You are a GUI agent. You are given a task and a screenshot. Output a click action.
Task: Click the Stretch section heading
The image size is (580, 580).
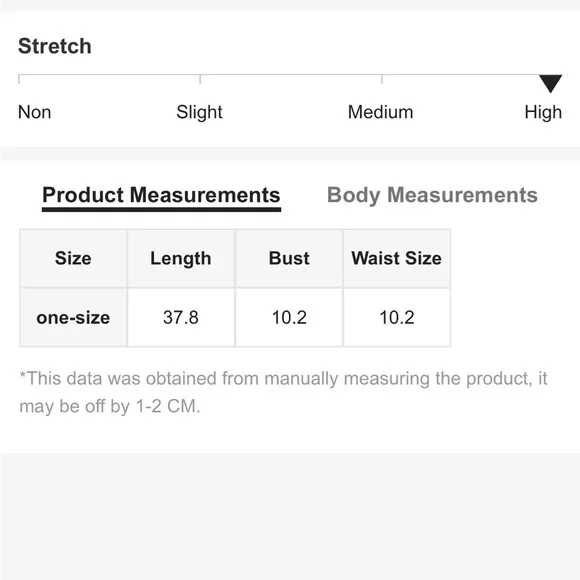pos(55,46)
